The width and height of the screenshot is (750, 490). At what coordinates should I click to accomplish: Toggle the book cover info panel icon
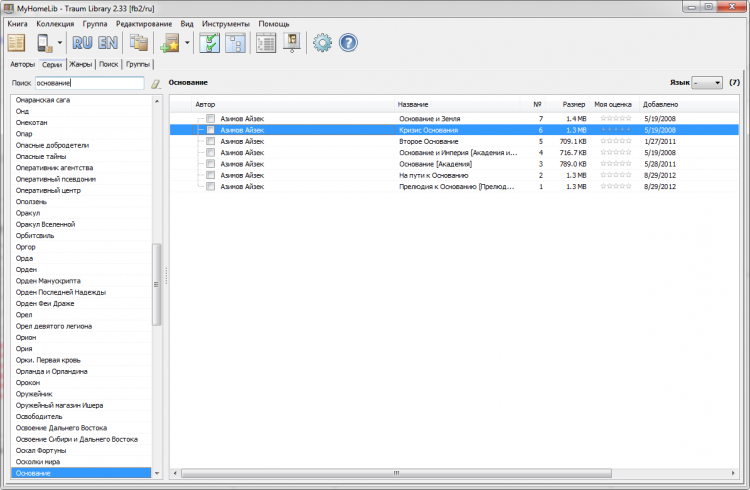[292, 43]
